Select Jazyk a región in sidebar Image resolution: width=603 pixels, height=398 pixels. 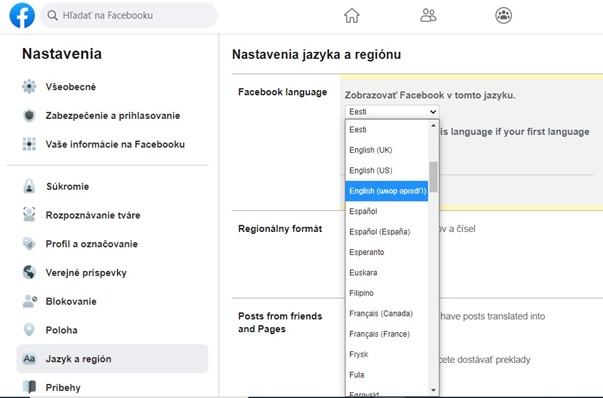tap(112, 359)
